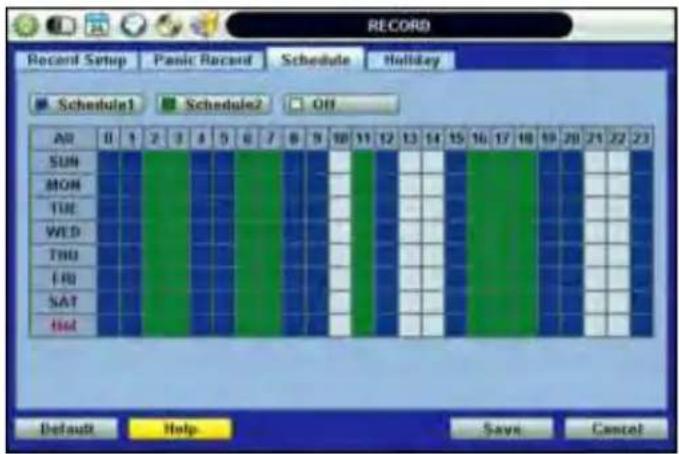The width and height of the screenshot is (679, 454).
Task: Toggle the MON cell at hour 8
Action: pyautogui.click(x=294, y=185)
